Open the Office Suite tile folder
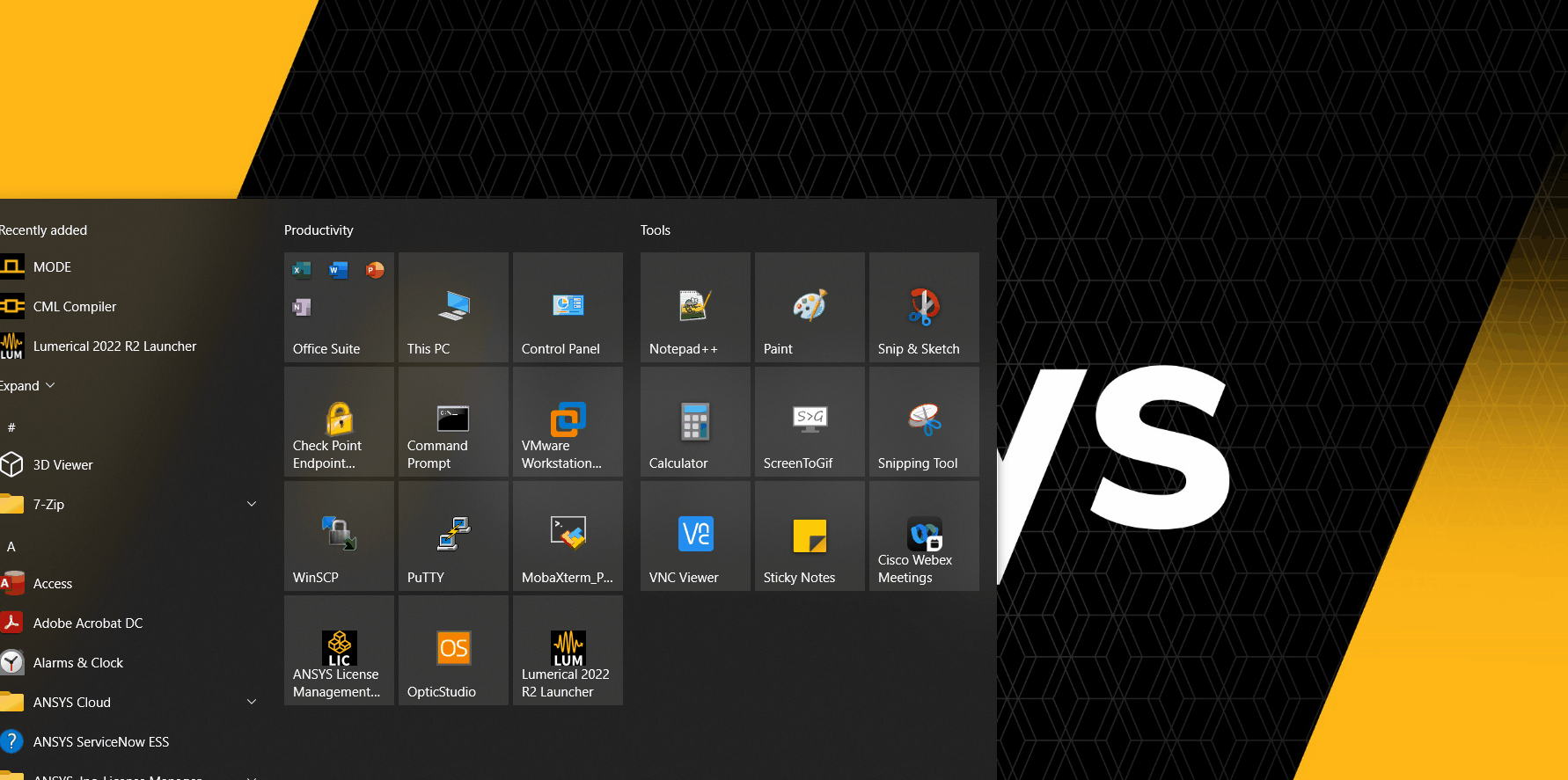The width and height of the screenshot is (1568, 780). click(x=339, y=307)
